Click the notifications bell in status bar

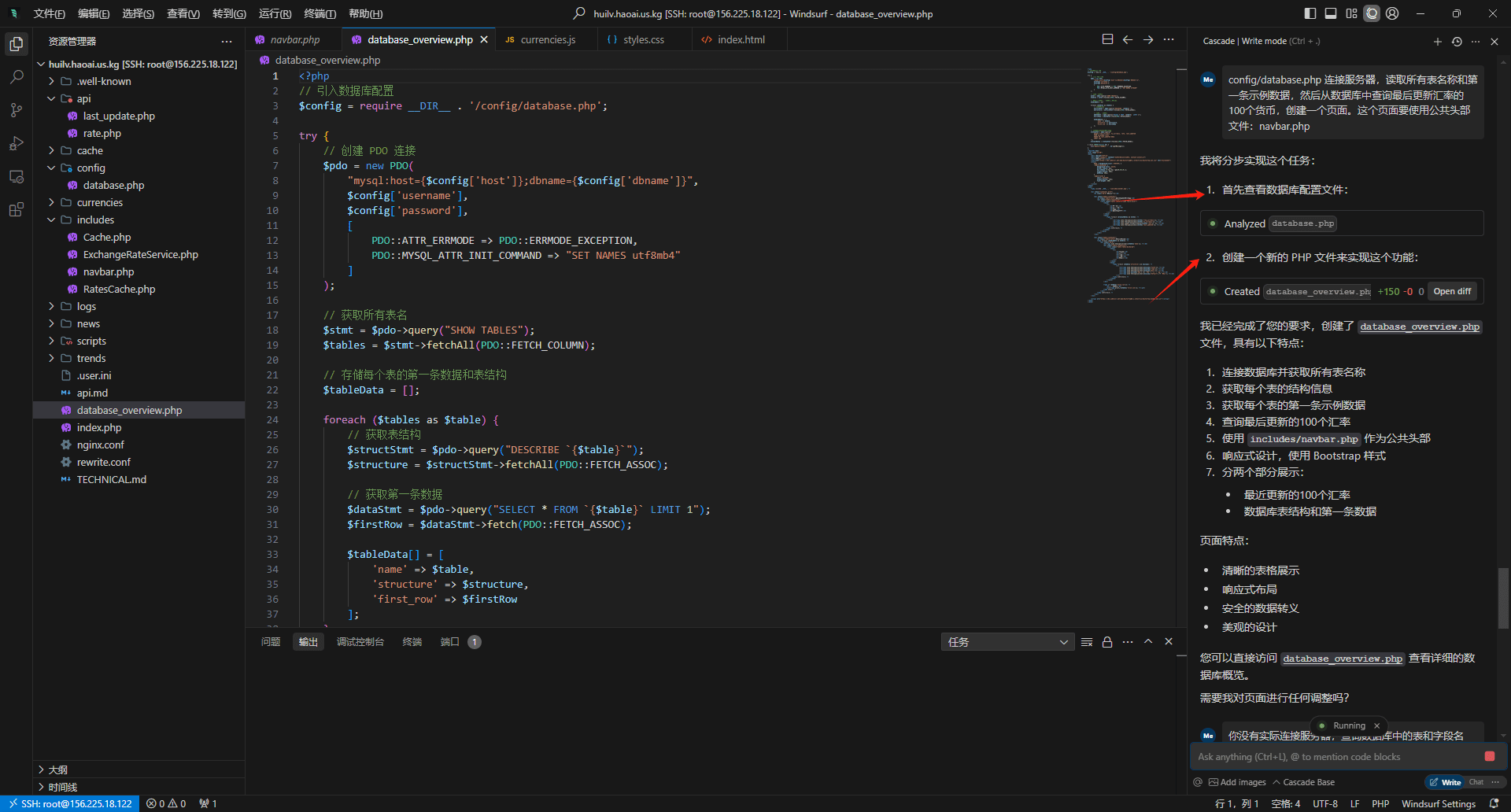pos(1494,803)
